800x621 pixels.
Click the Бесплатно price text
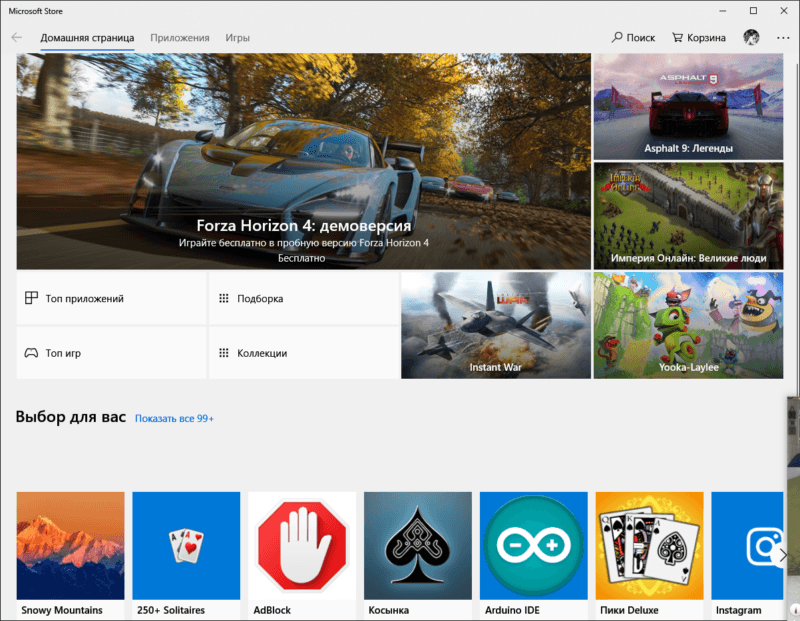coord(302,258)
